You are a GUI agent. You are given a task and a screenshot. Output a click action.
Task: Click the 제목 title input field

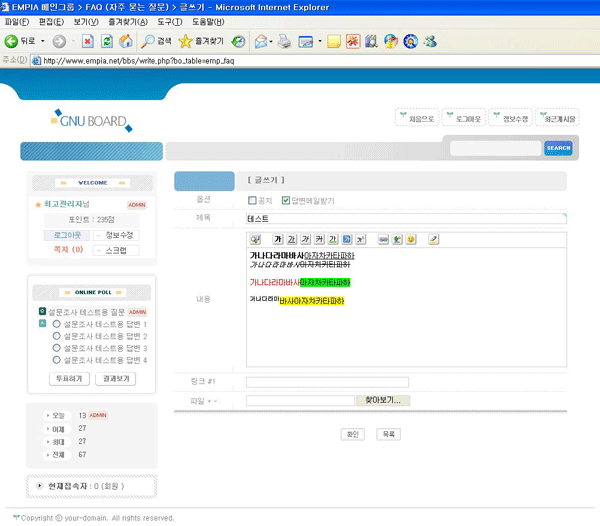tap(405, 217)
